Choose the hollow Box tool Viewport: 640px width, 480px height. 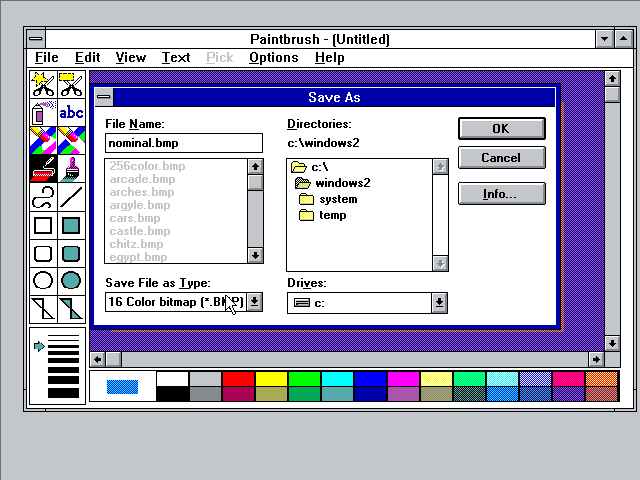[43, 225]
